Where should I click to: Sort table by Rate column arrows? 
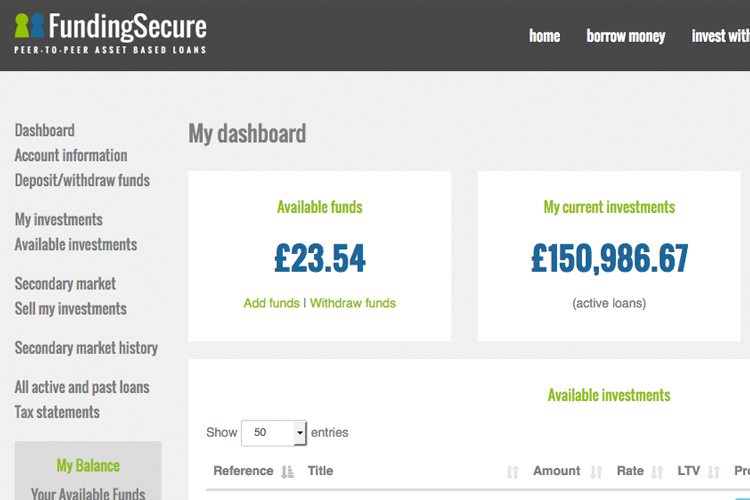657,472
